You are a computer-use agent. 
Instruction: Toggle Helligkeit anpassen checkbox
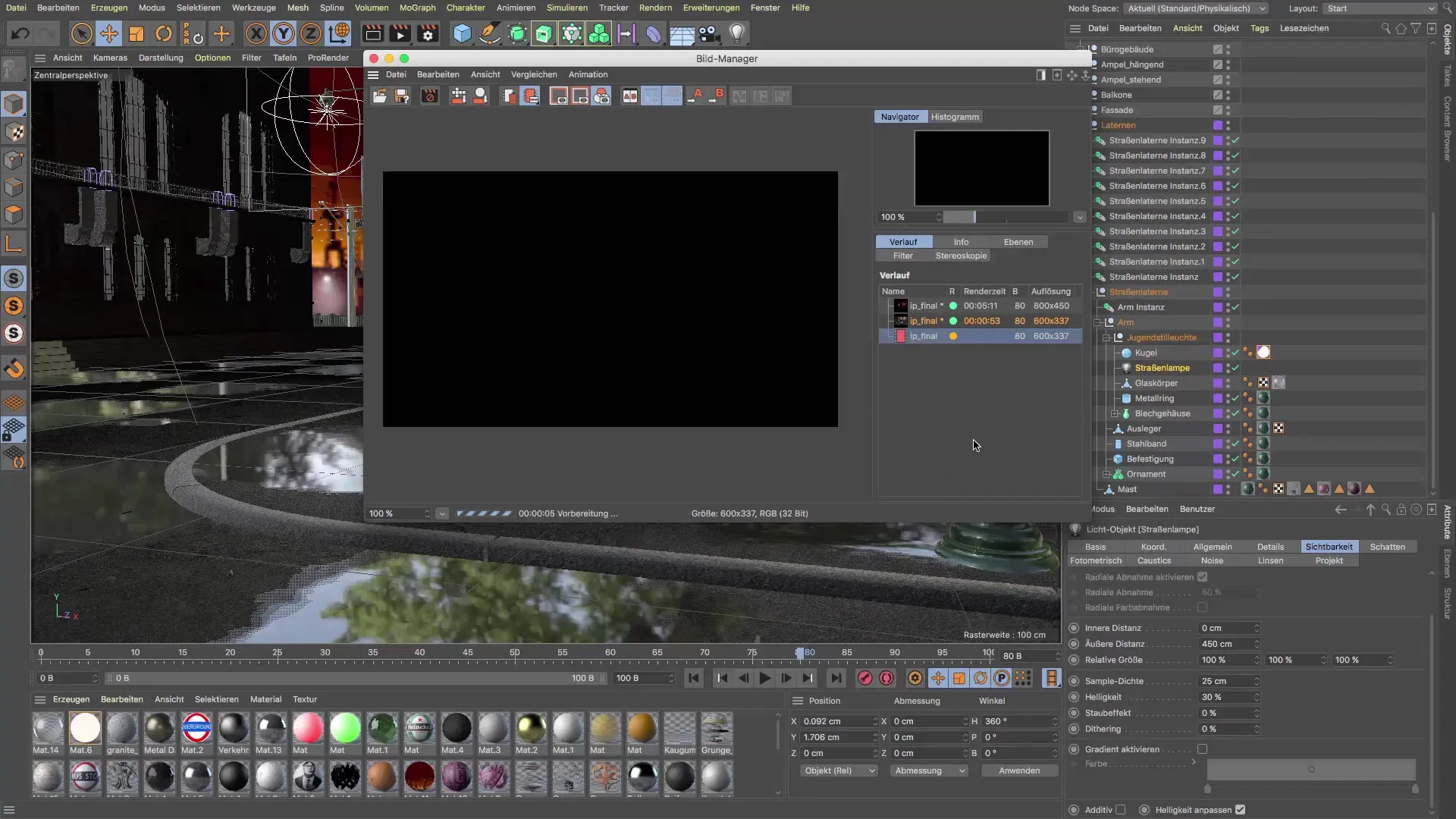[1240, 810]
